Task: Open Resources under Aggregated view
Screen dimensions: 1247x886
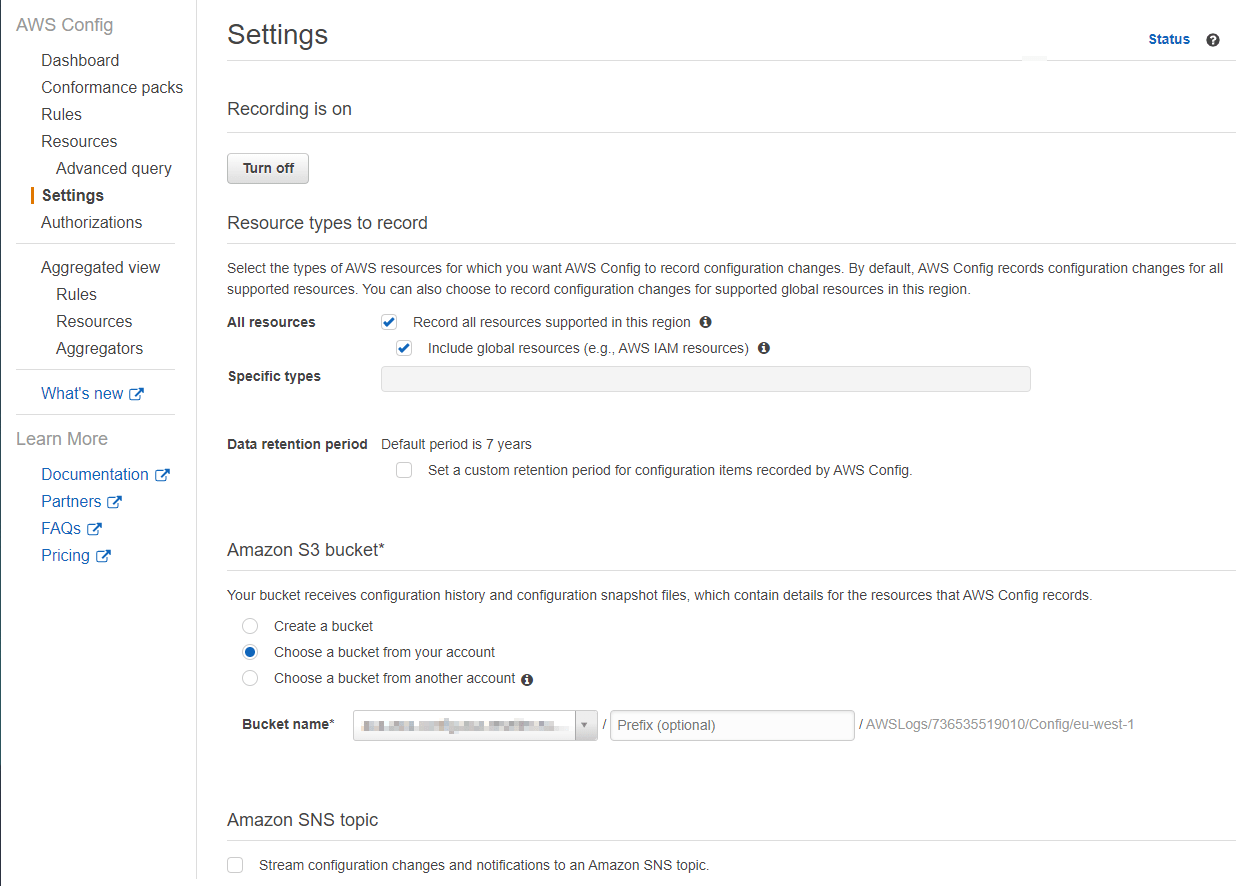Action: 94,321
